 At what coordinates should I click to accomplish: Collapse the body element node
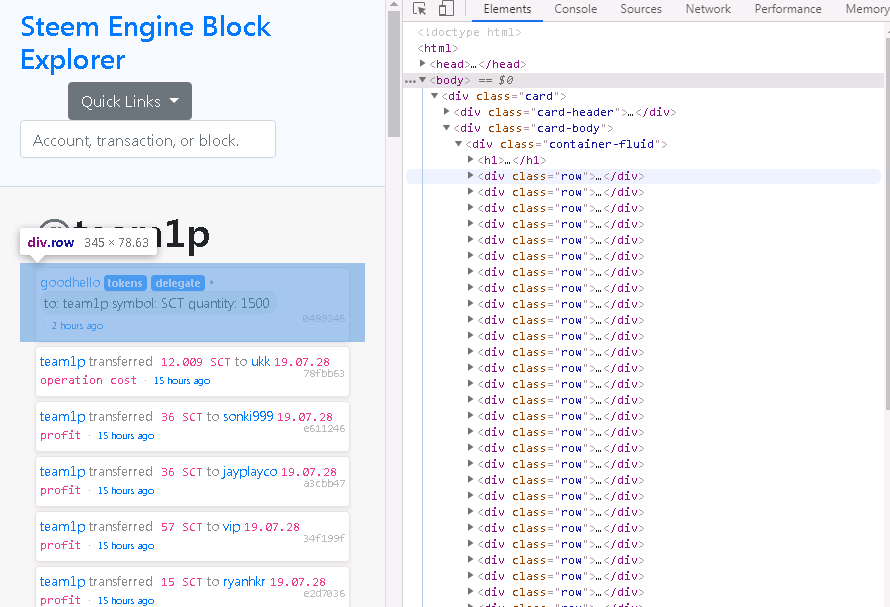(423, 79)
